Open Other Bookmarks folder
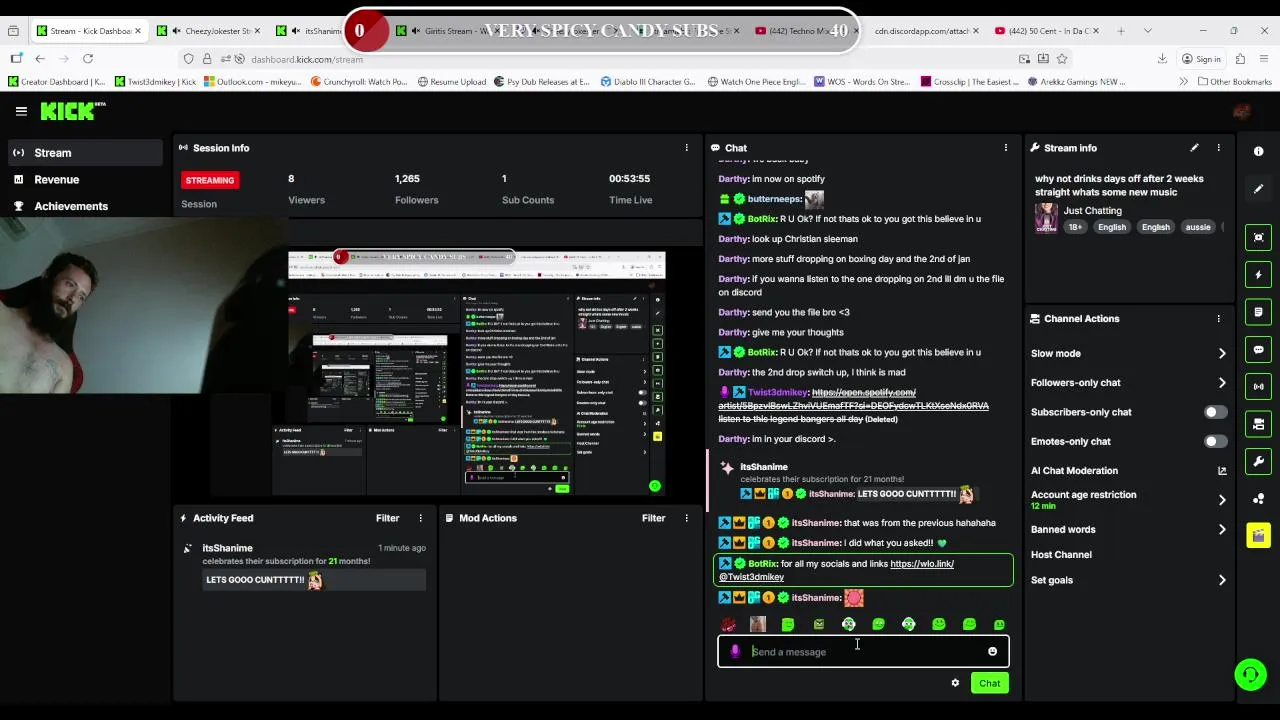 click(x=1234, y=82)
